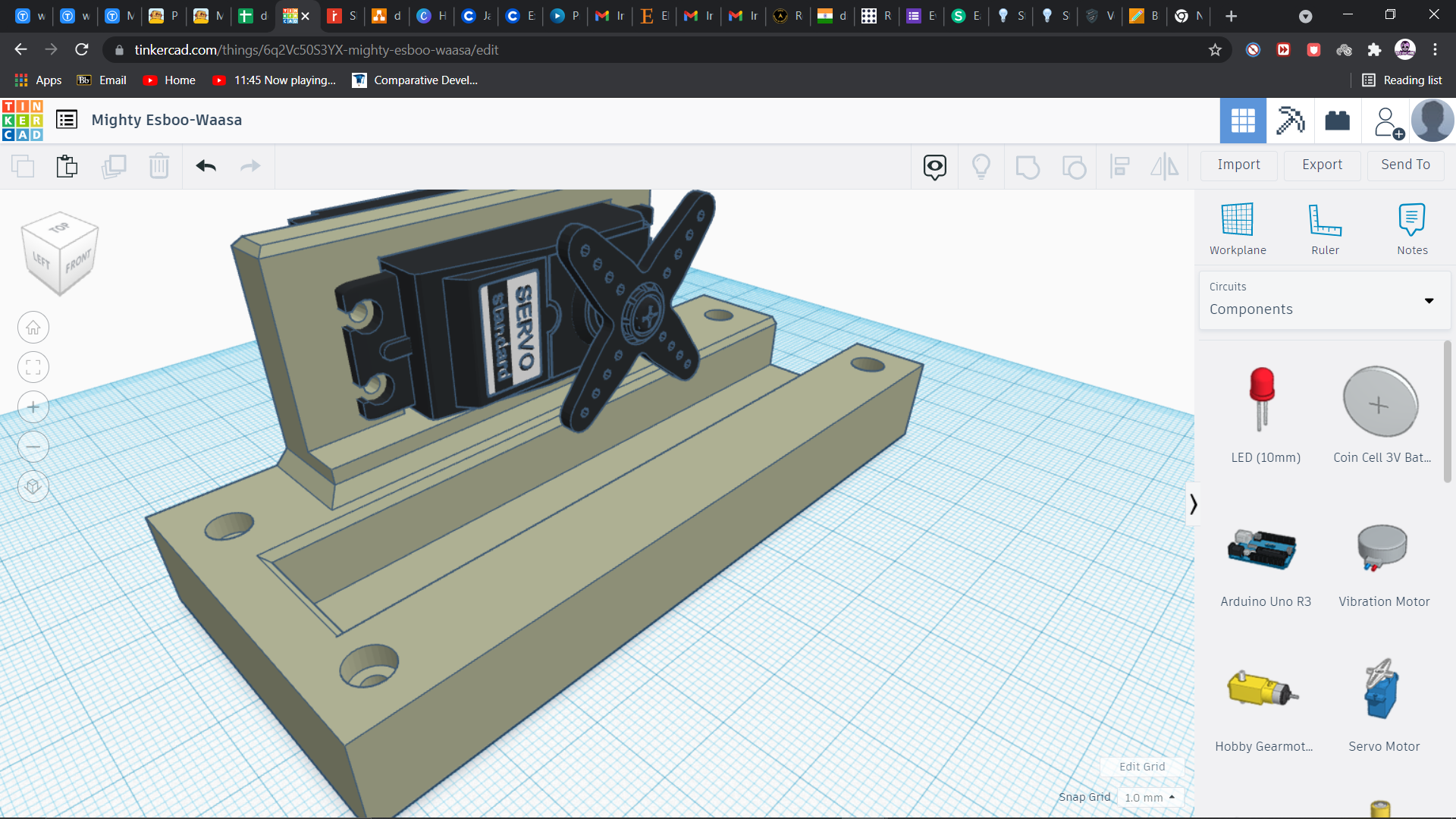Viewport: 1456px width, 819px height.
Task: Click the Align tool icon
Action: tap(1120, 166)
